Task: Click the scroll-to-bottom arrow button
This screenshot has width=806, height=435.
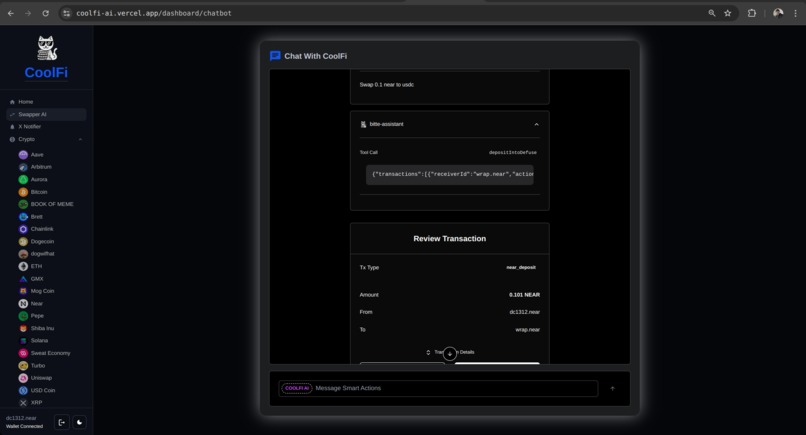Action: tap(450, 354)
